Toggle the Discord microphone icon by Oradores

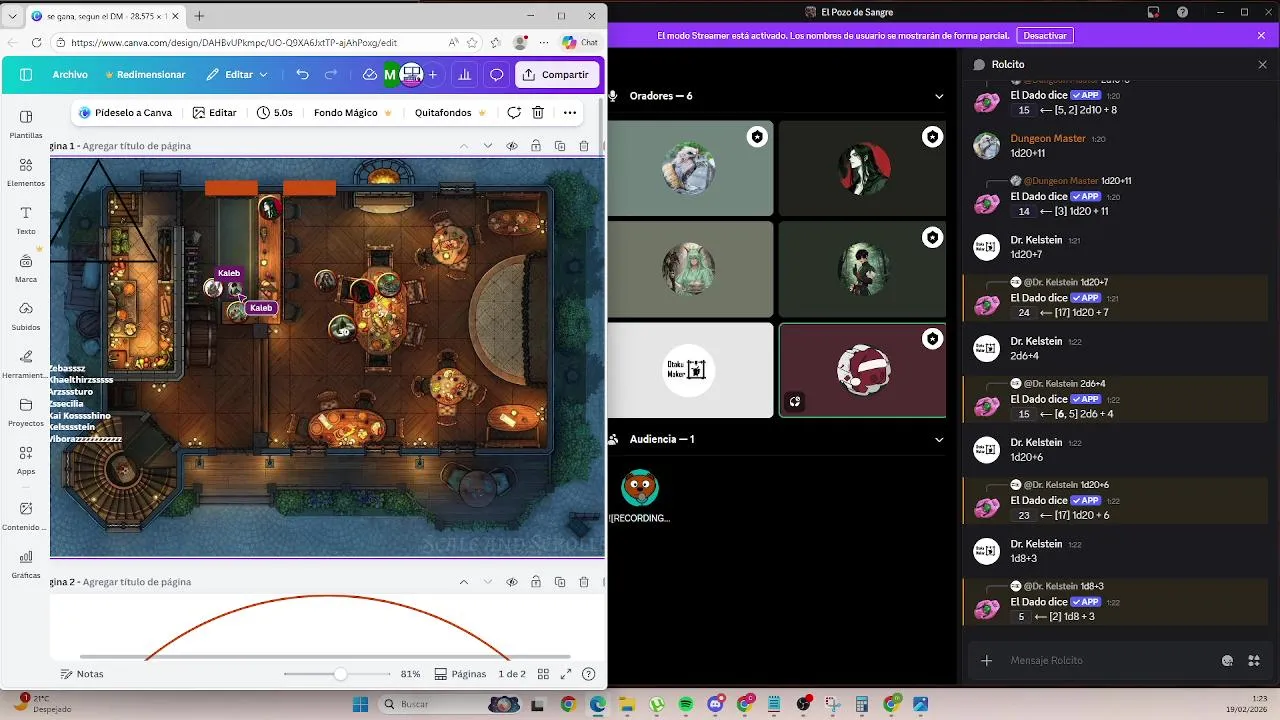pos(613,96)
